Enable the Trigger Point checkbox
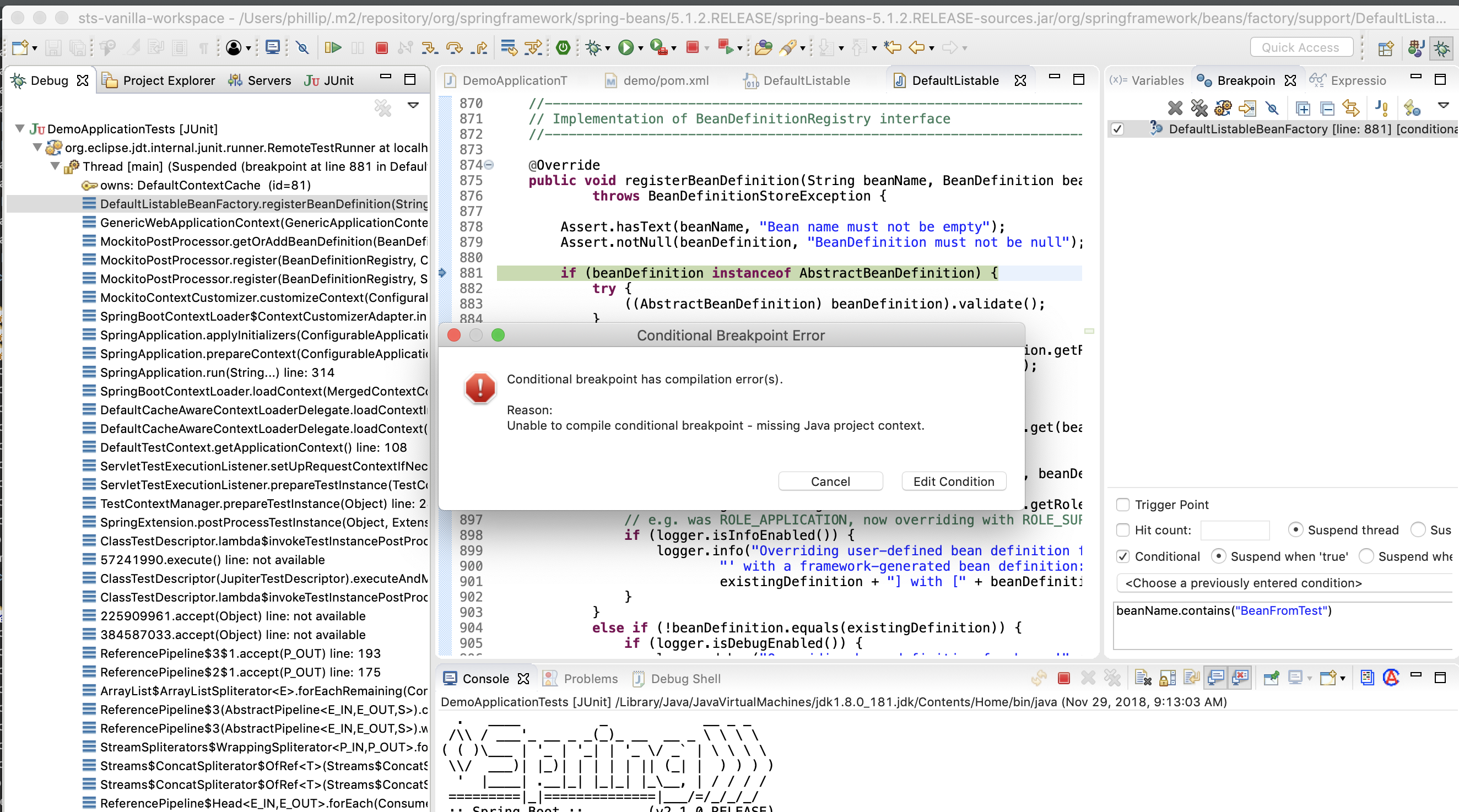 [x=1122, y=505]
